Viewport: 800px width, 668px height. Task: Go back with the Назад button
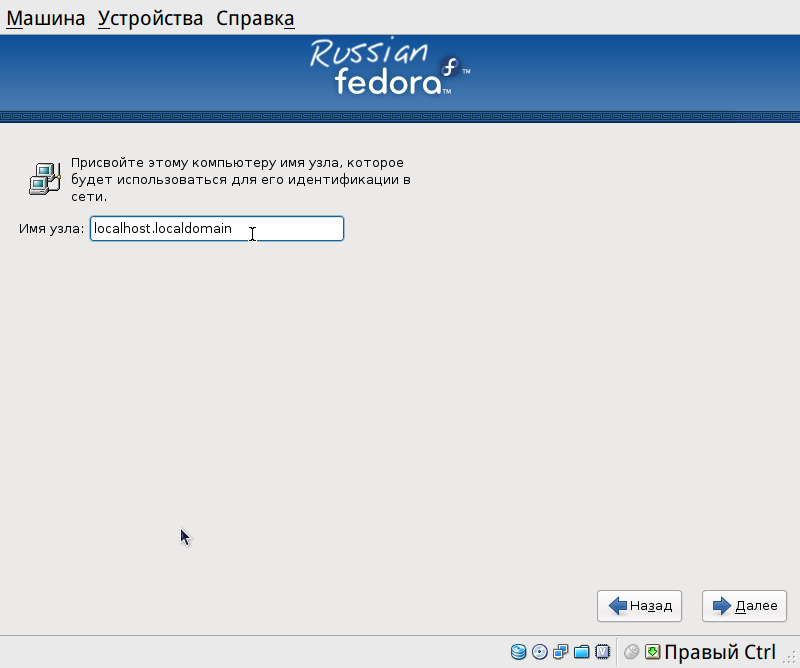[x=639, y=606]
